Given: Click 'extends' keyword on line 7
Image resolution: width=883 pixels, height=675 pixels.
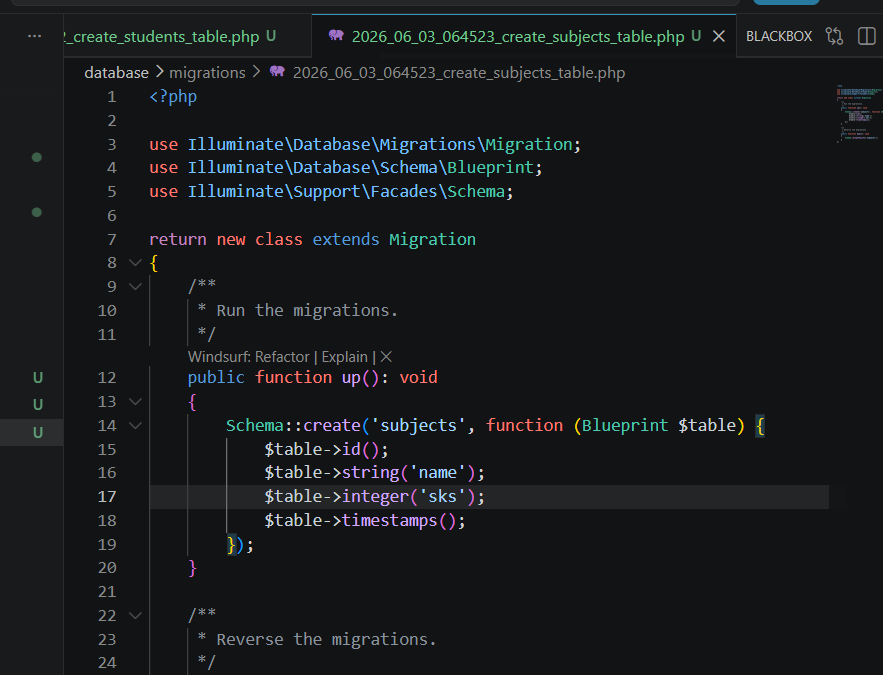Looking at the screenshot, I should point(346,240).
